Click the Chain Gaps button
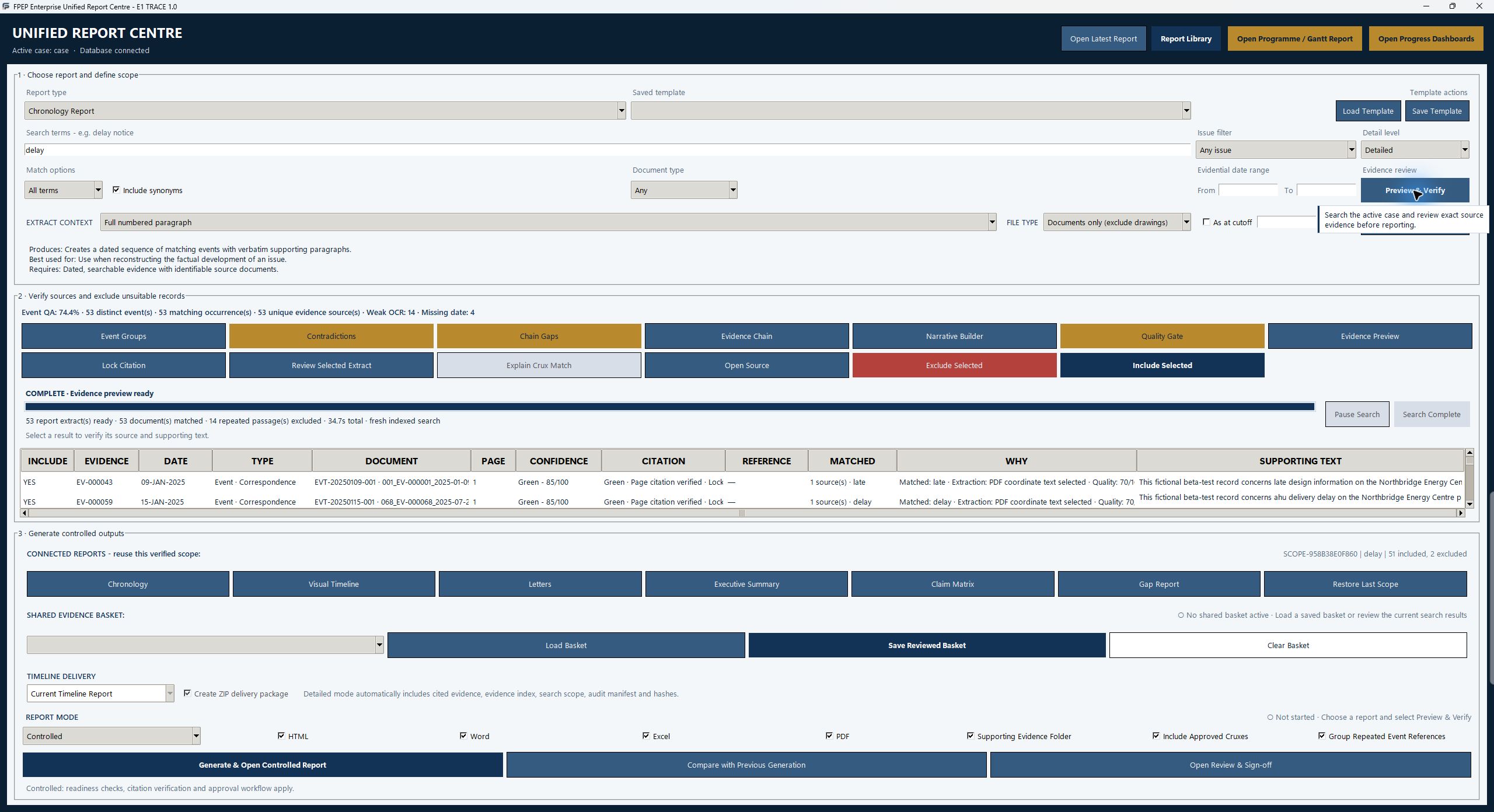This screenshot has height=812, width=1494. click(539, 336)
